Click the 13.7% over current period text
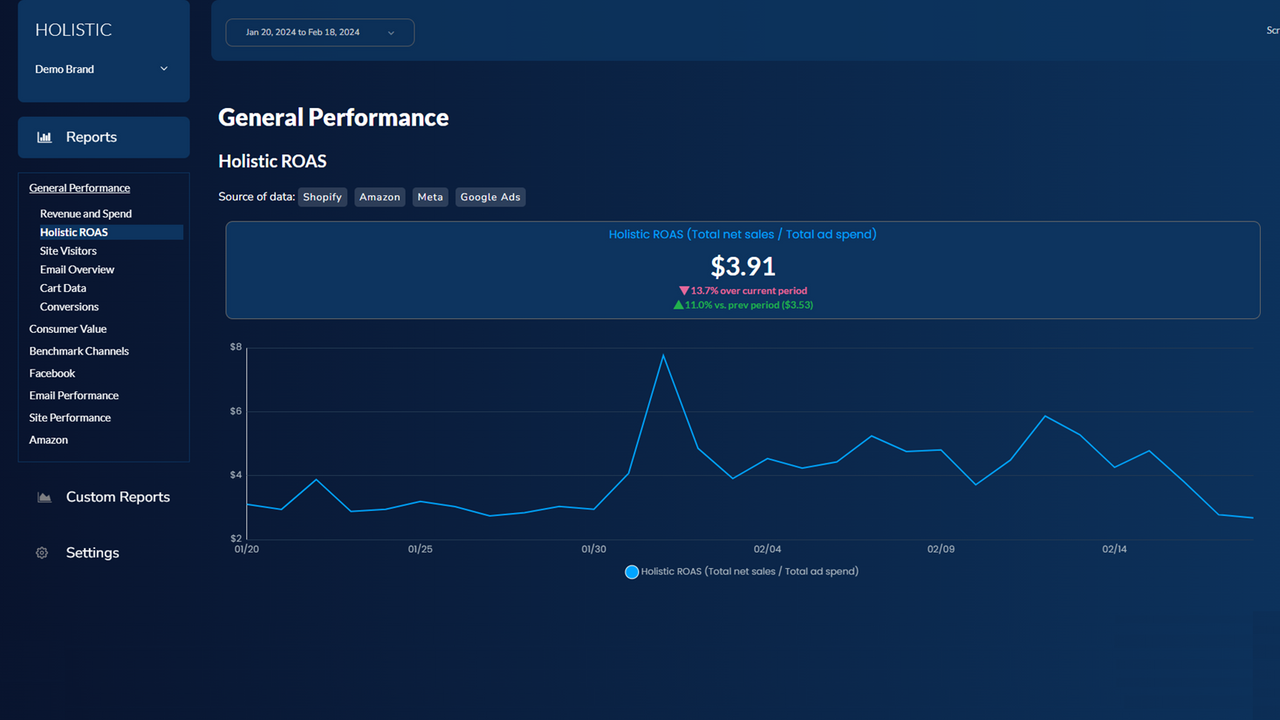This screenshot has height=720, width=1280. click(743, 291)
